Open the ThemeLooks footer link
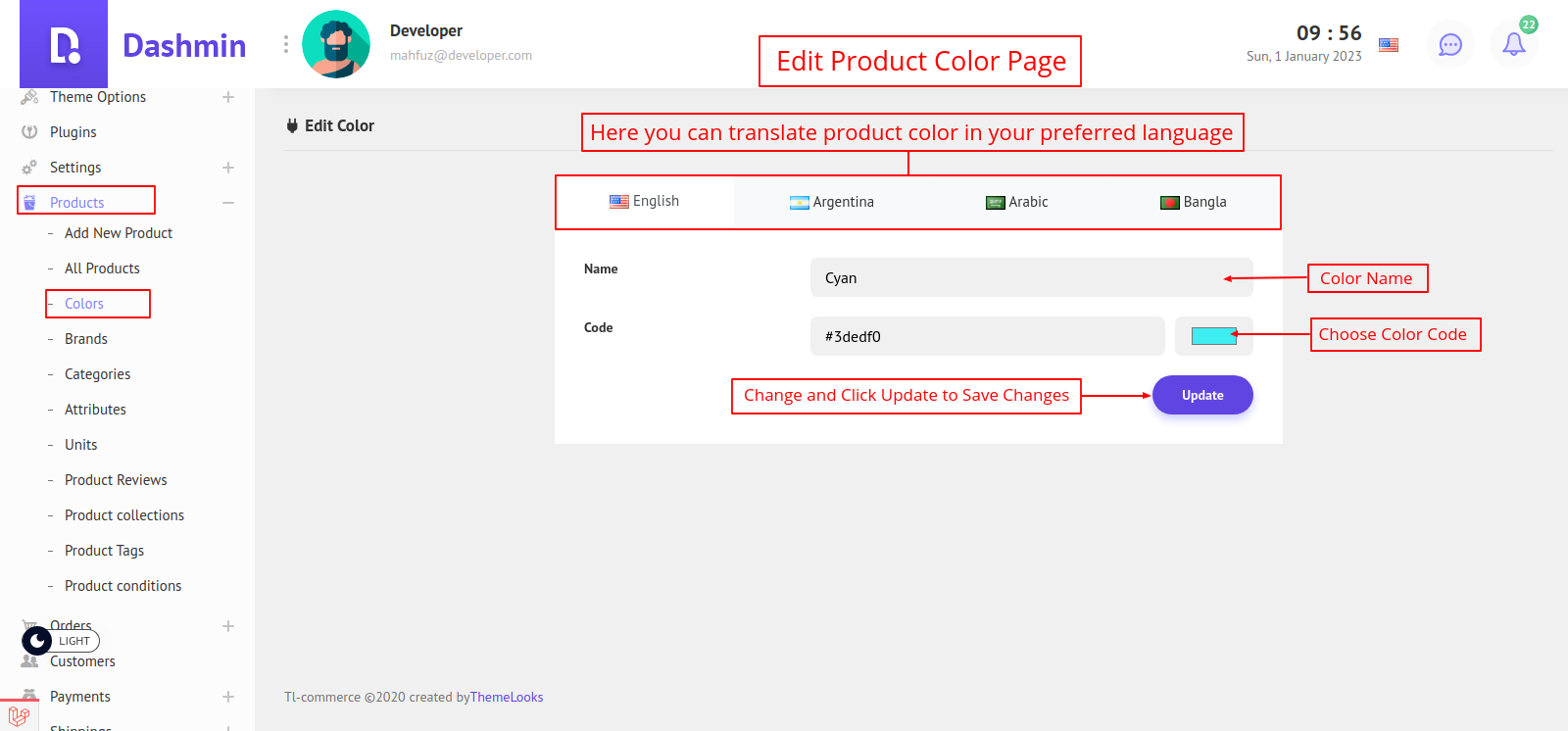Image resolution: width=1568 pixels, height=731 pixels. point(507,698)
